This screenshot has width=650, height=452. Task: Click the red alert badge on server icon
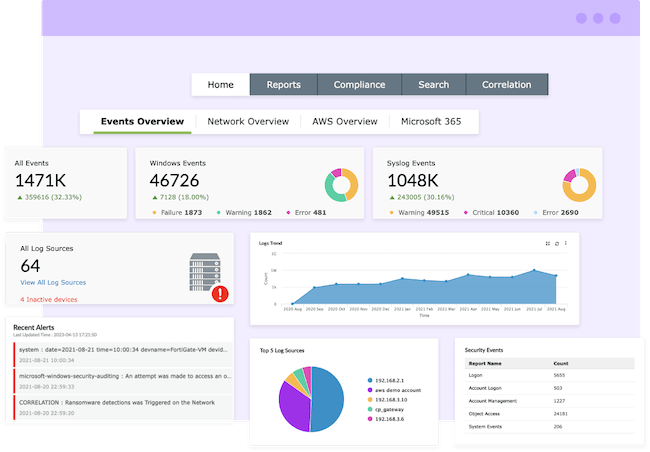point(219,293)
